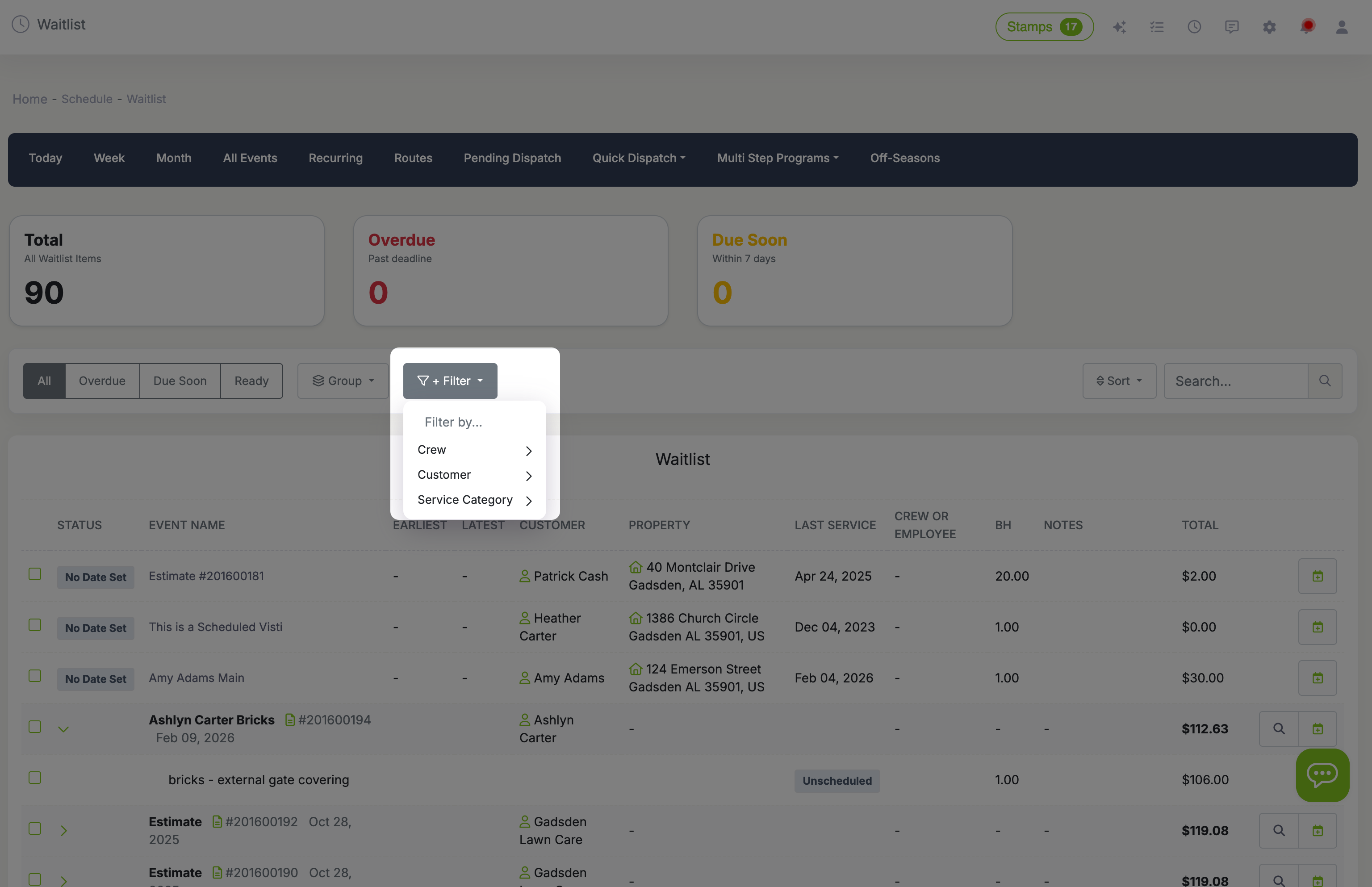
Task: Open the Group dropdown
Action: 343,380
